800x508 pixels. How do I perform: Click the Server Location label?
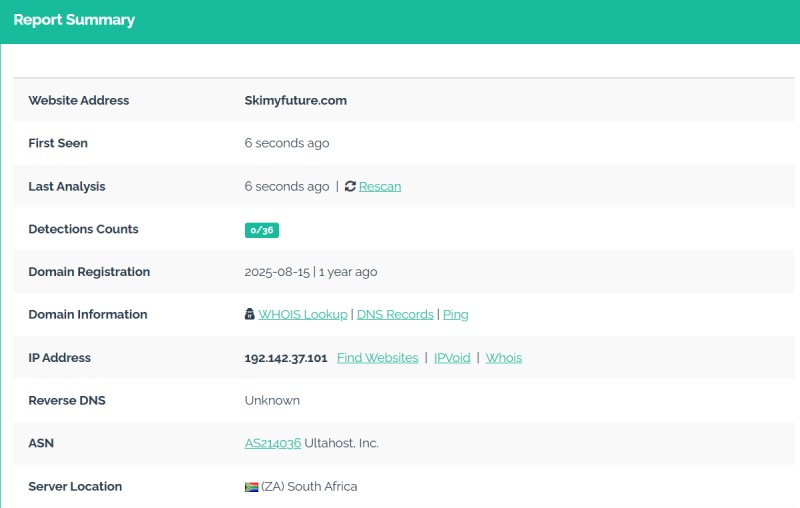click(x=75, y=487)
